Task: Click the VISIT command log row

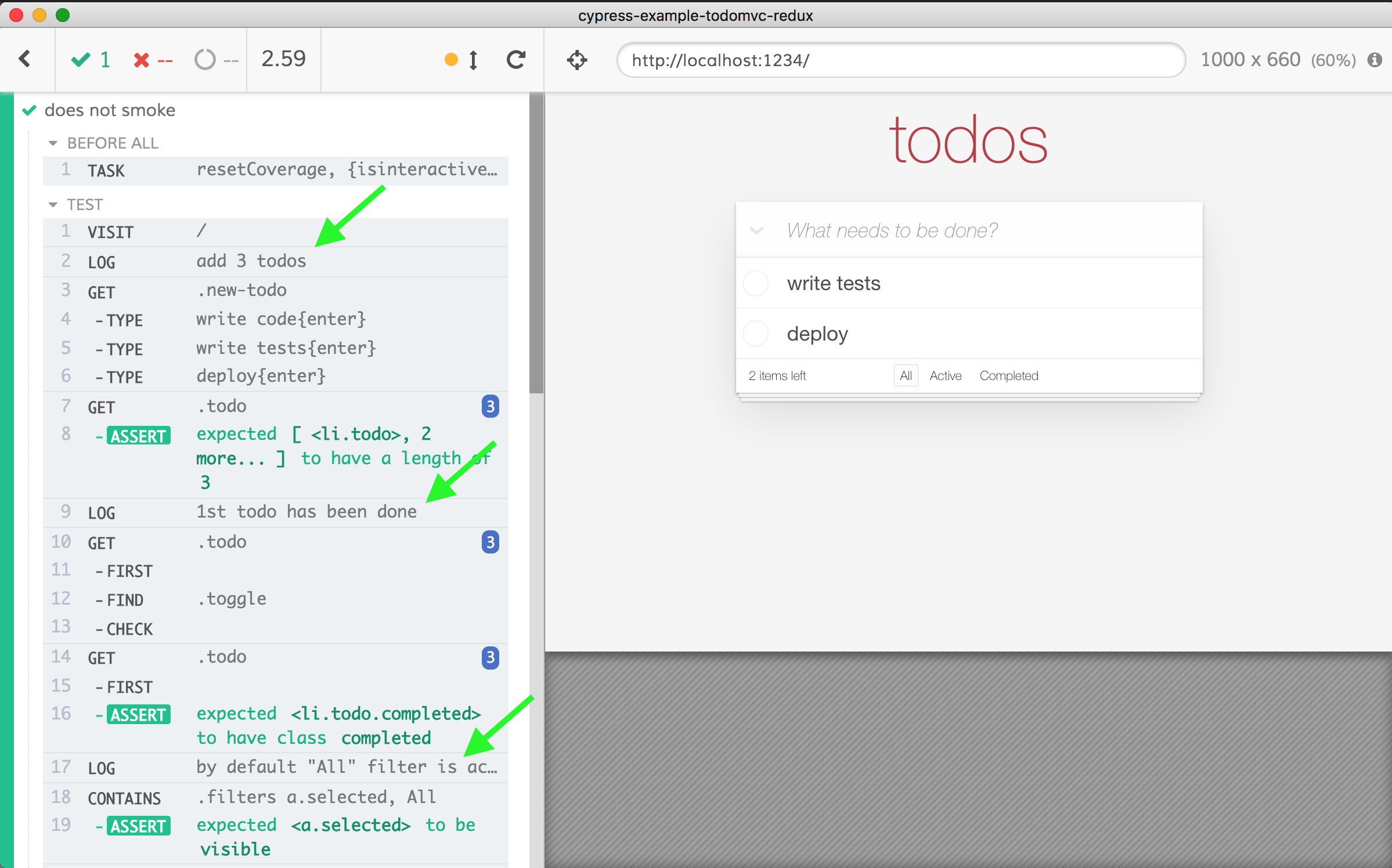Action: coord(275,232)
